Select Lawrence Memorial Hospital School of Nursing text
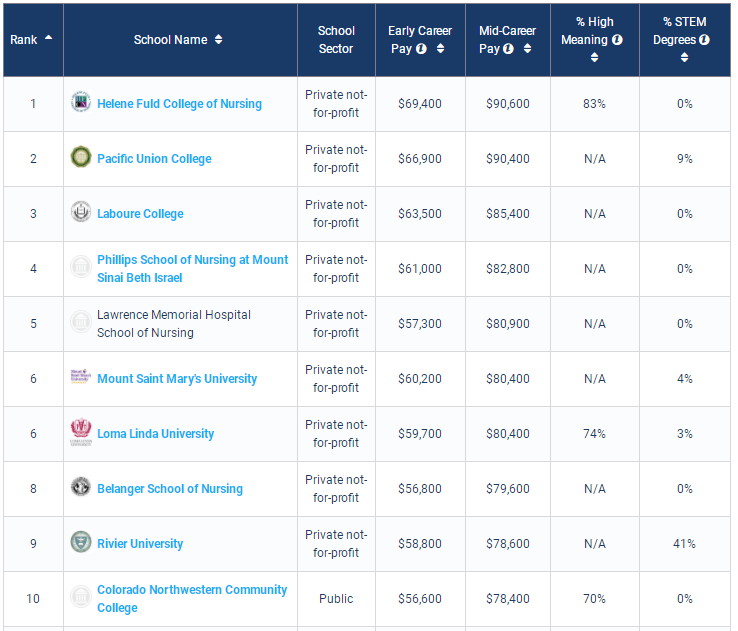This screenshot has height=631, width=738. 174,324
